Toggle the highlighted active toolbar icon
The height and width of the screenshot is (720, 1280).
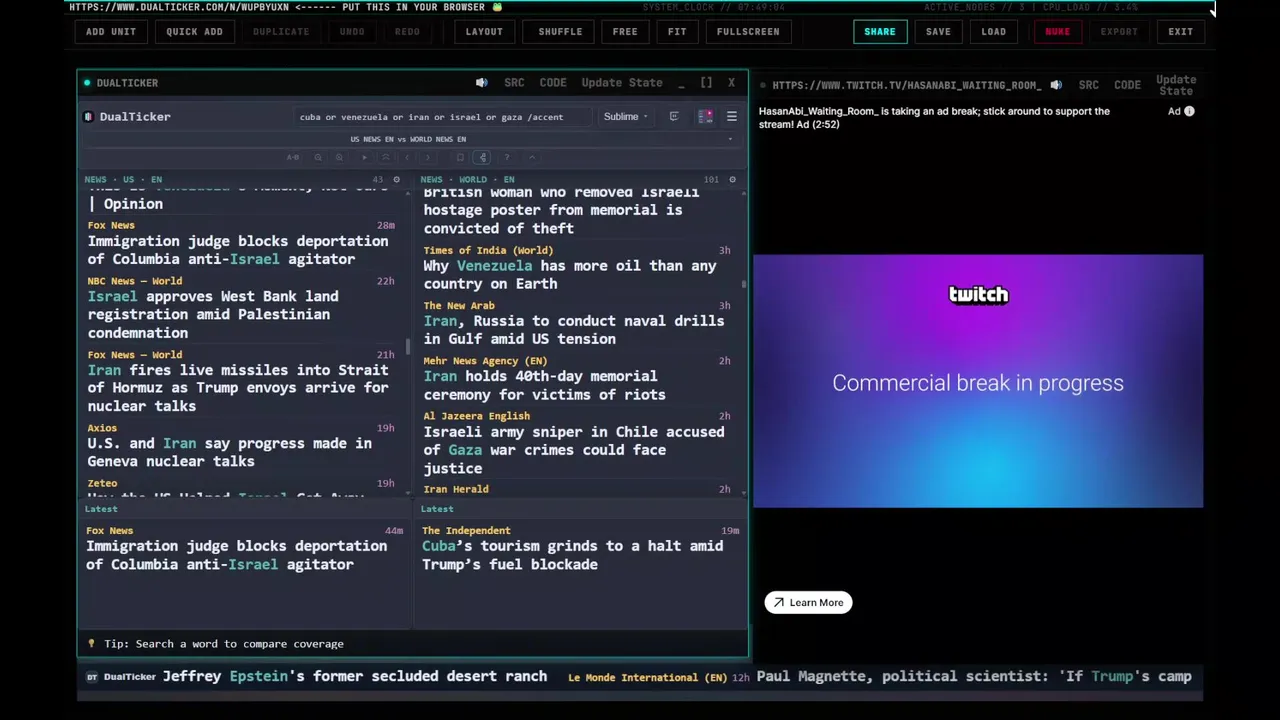(x=482, y=157)
